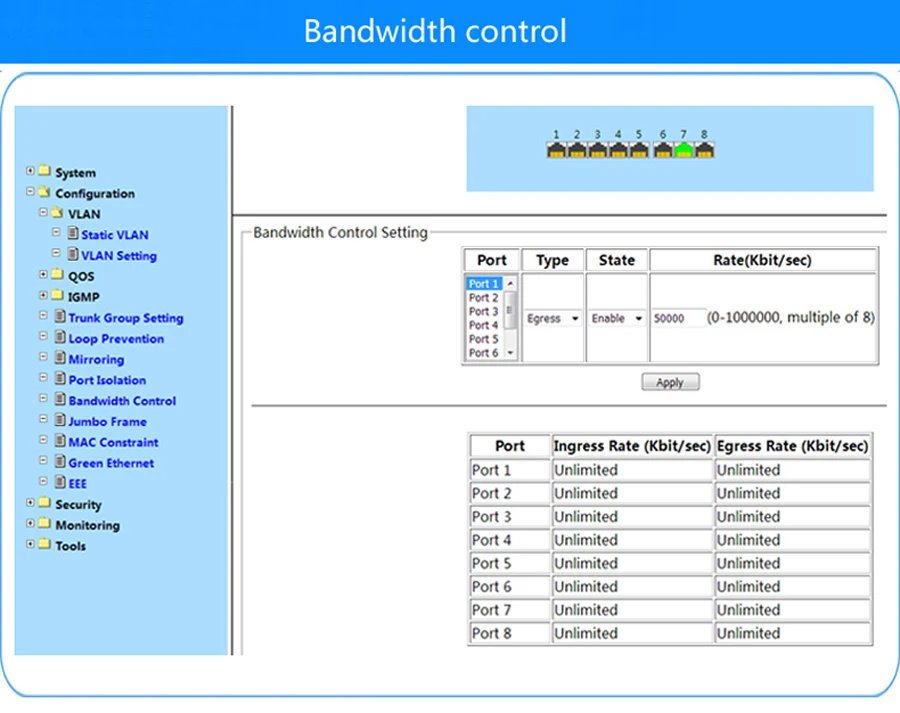Viewport: 900px width, 713px height.
Task: Click the Port 7 cell in rate table
Action: pos(510,610)
